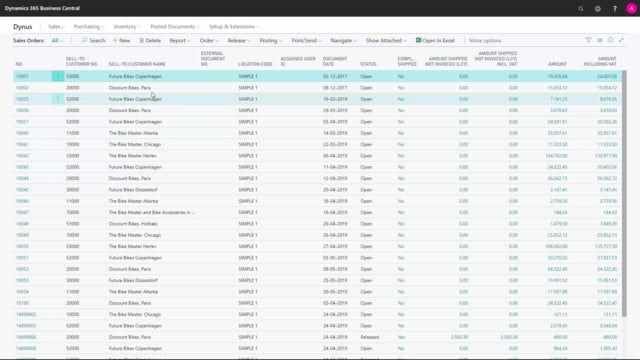Select 'Future Bikes Düsseldorf' in row 10045
The height and width of the screenshot is (360, 640).
click(133, 190)
